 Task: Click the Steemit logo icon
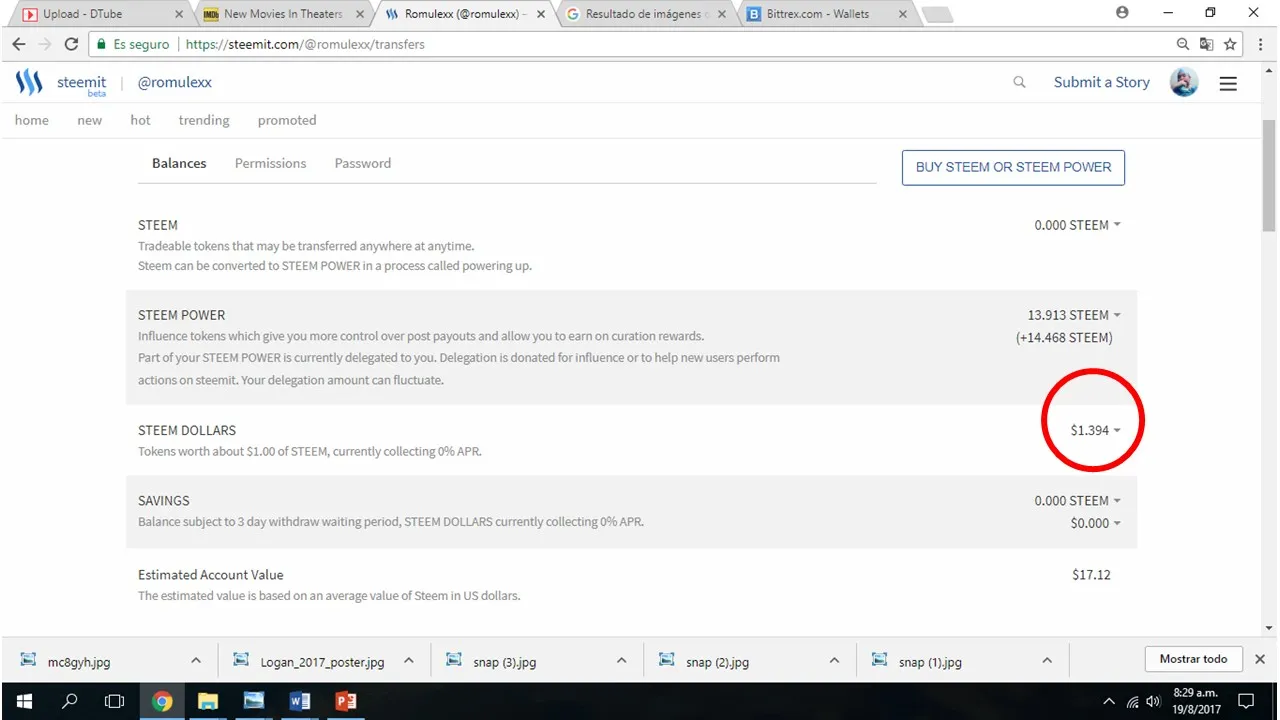click(x=29, y=82)
